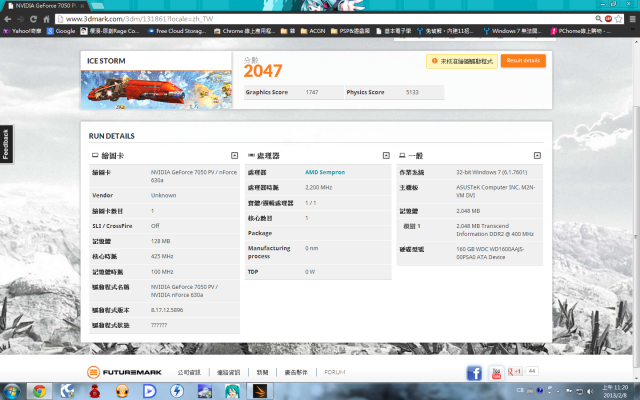Open the Google bookmark
This screenshot has width=640, height=400.
click(x=61, y=31)
